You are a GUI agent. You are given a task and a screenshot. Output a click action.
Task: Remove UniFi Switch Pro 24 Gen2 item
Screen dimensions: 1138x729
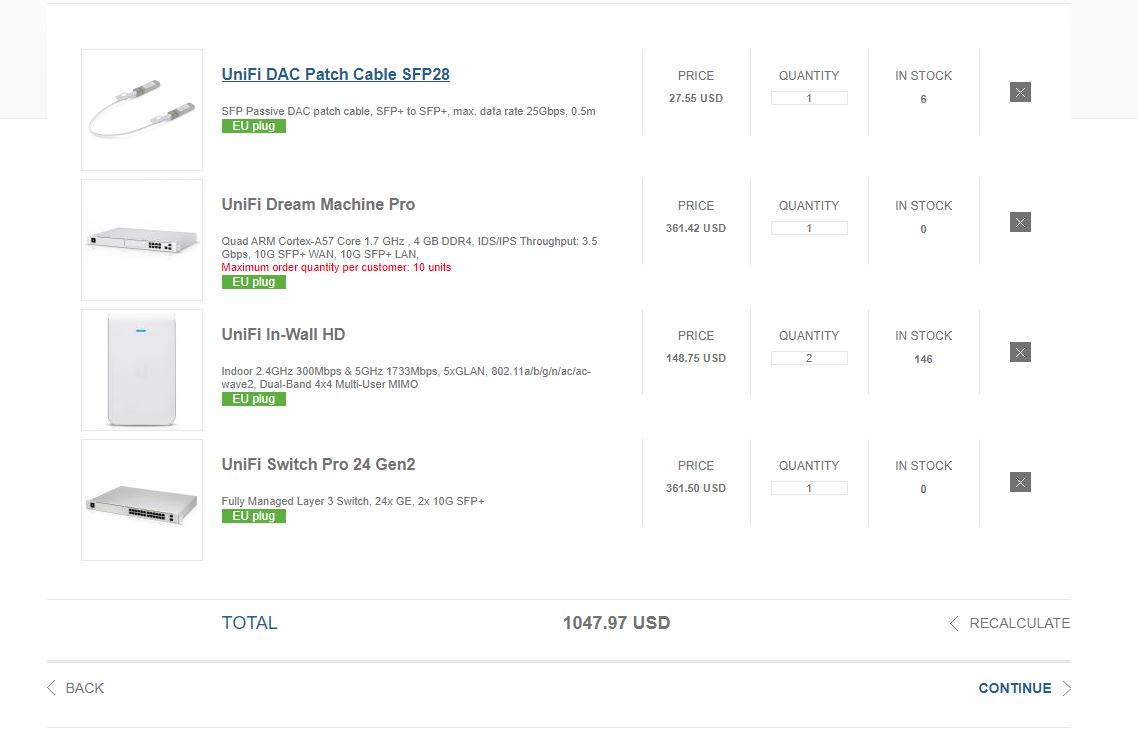click(x=1020, y=482)
